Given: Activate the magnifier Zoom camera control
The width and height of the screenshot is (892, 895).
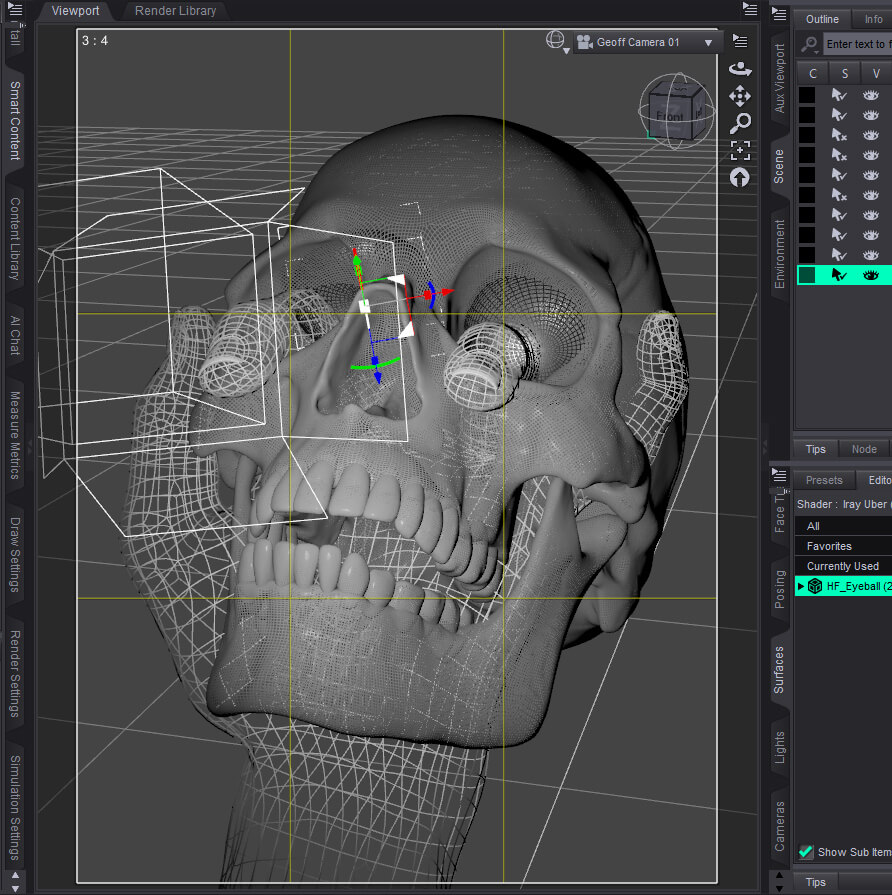Looking at the screenshot, I should (740, 123).
